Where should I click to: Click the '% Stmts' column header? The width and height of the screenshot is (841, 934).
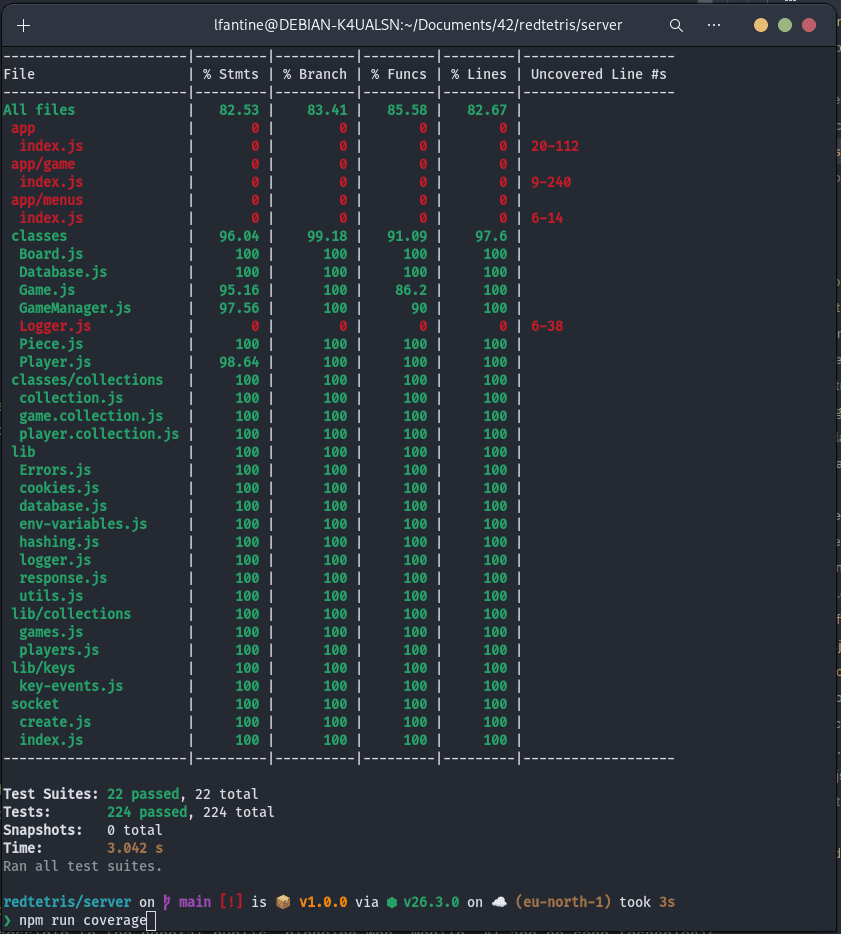[231, 74]
